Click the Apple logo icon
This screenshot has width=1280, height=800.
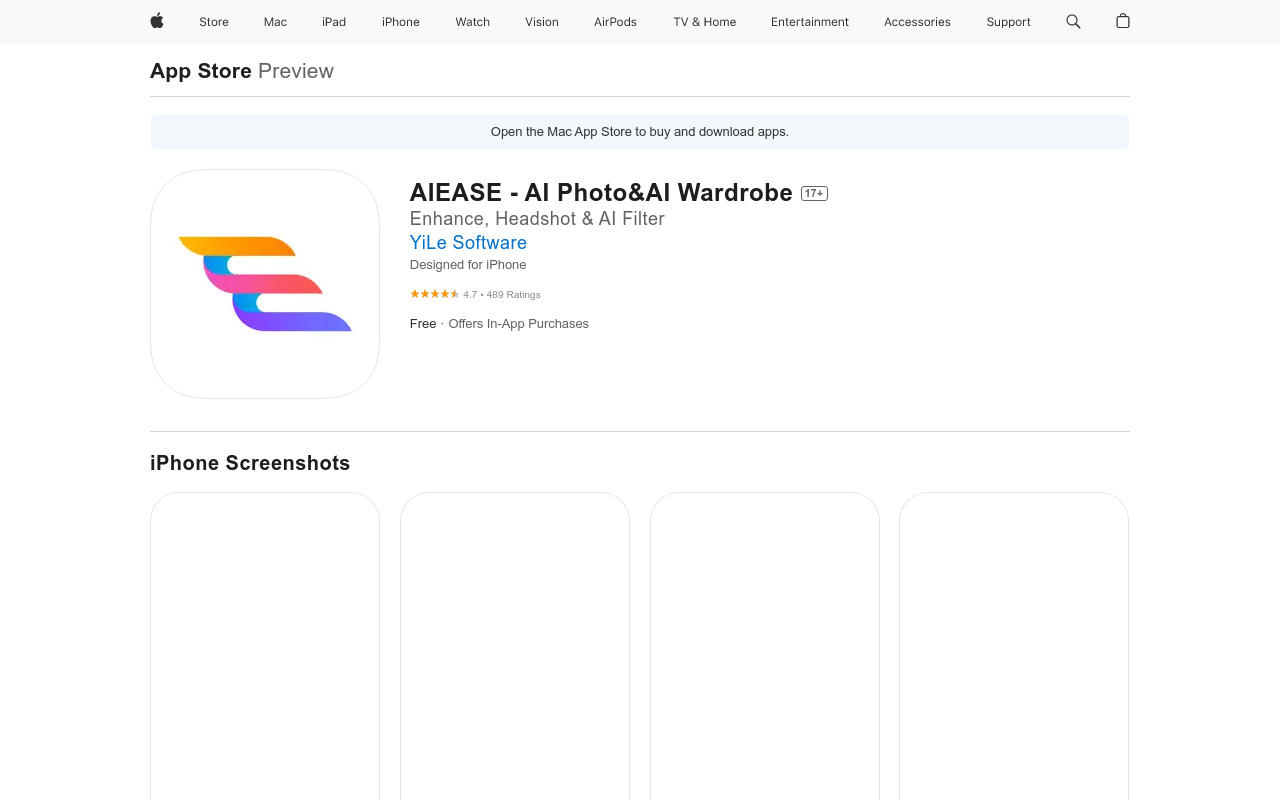point(157,21)
